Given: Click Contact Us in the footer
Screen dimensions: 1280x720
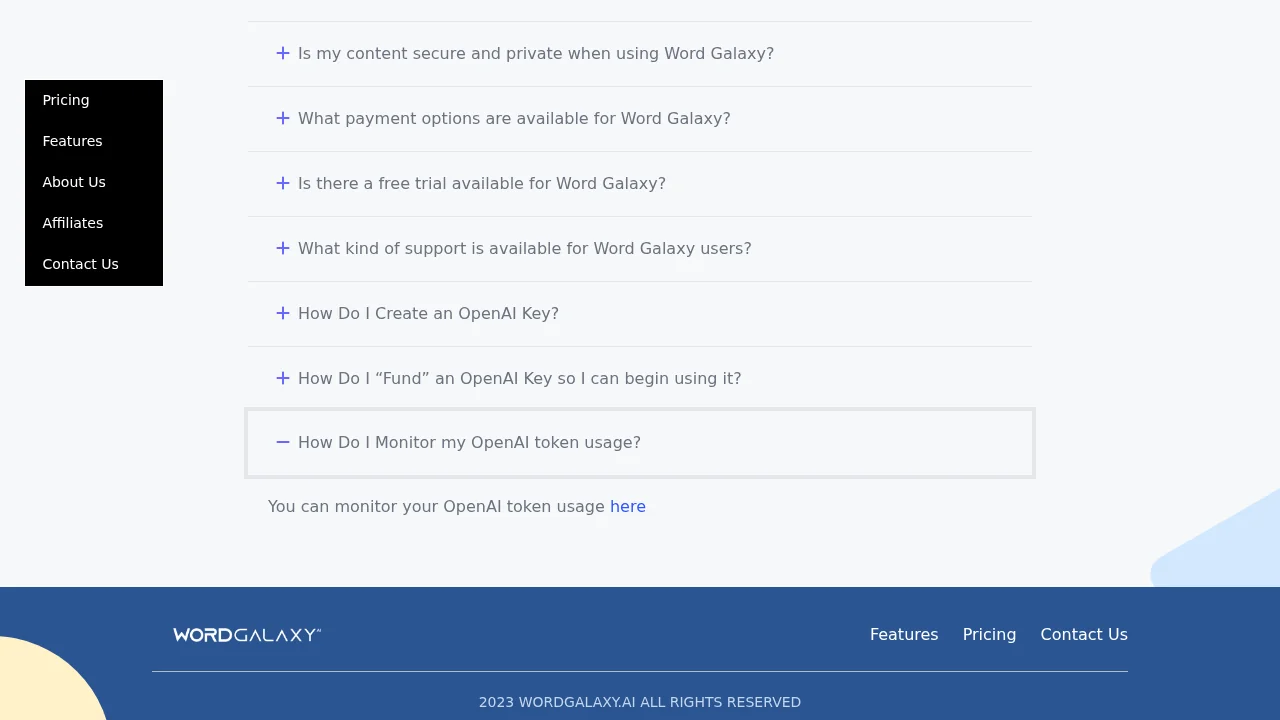Looking at the screenshot, I should (x=1084, y=634).
